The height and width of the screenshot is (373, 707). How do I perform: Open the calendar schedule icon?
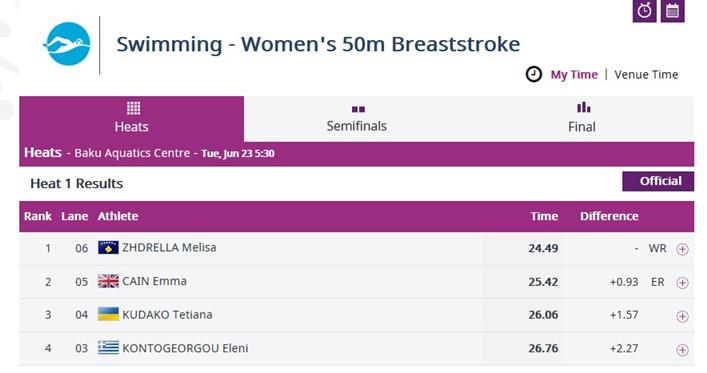coord(672,10)
